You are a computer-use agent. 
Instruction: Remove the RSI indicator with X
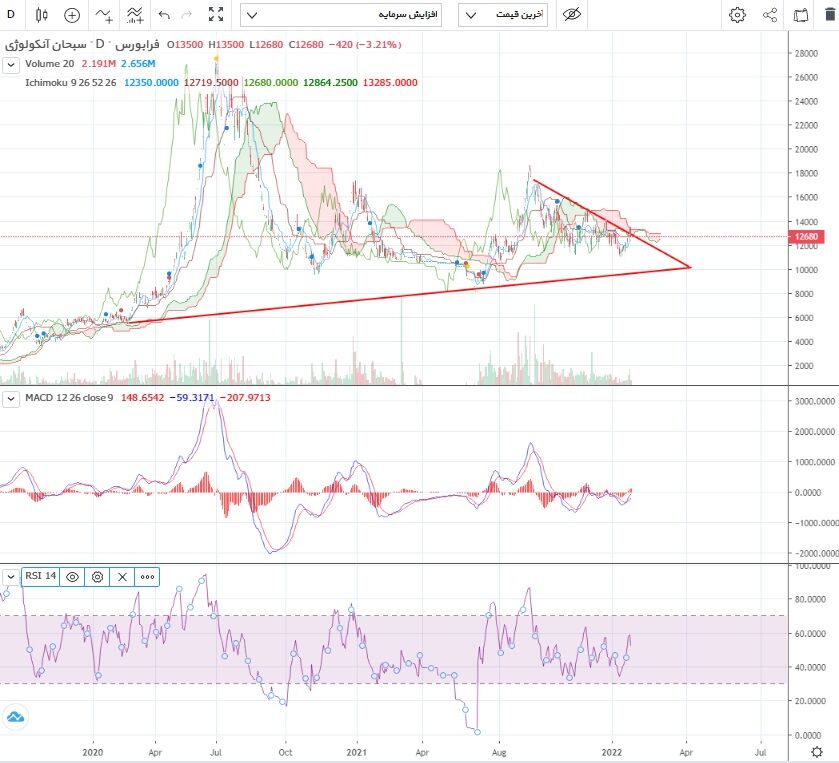click(122, 577)
